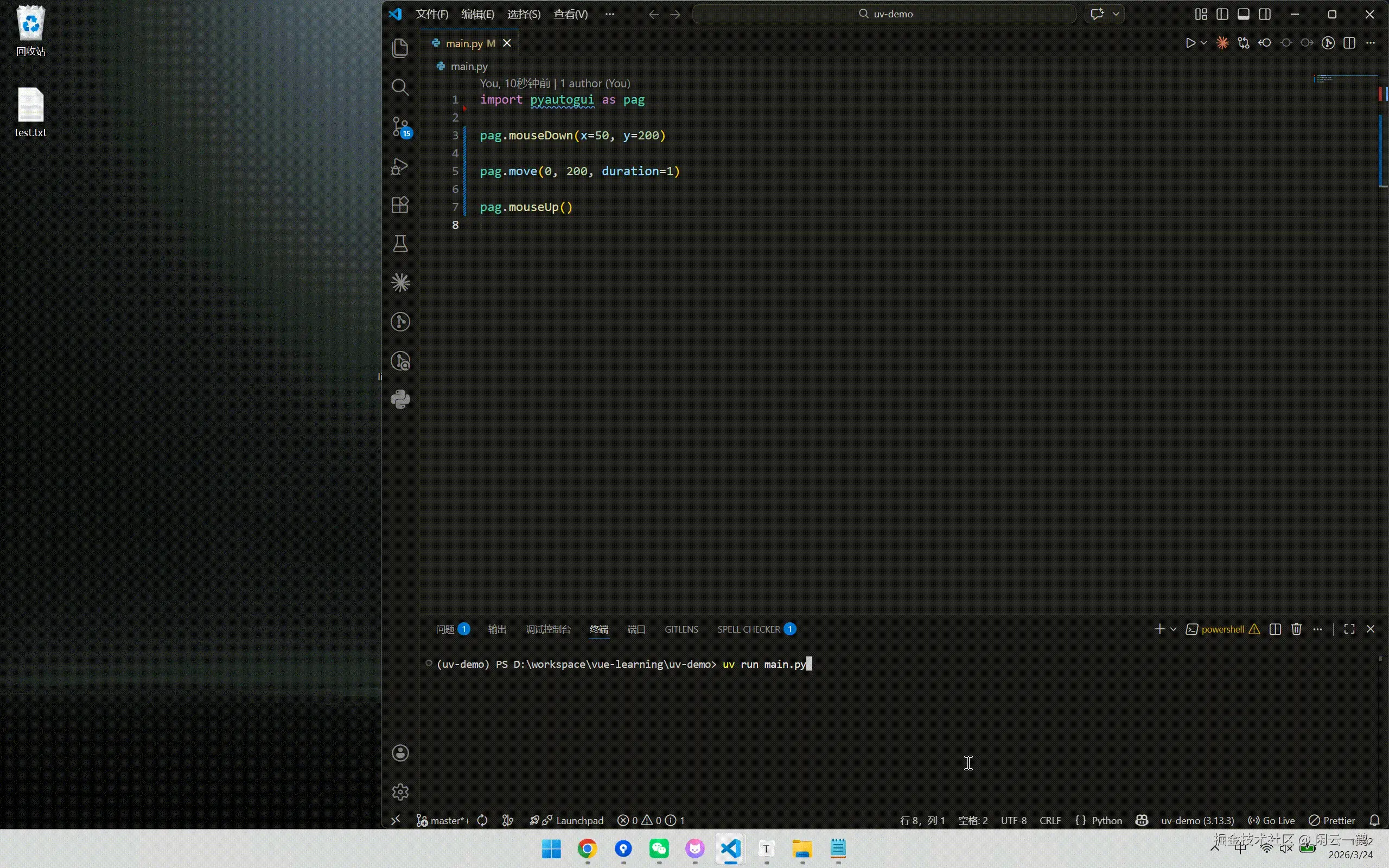This screenshot has width=1389, height=868.
Task: Select the Python language mode in status bar
Action: pos(1106,820)
